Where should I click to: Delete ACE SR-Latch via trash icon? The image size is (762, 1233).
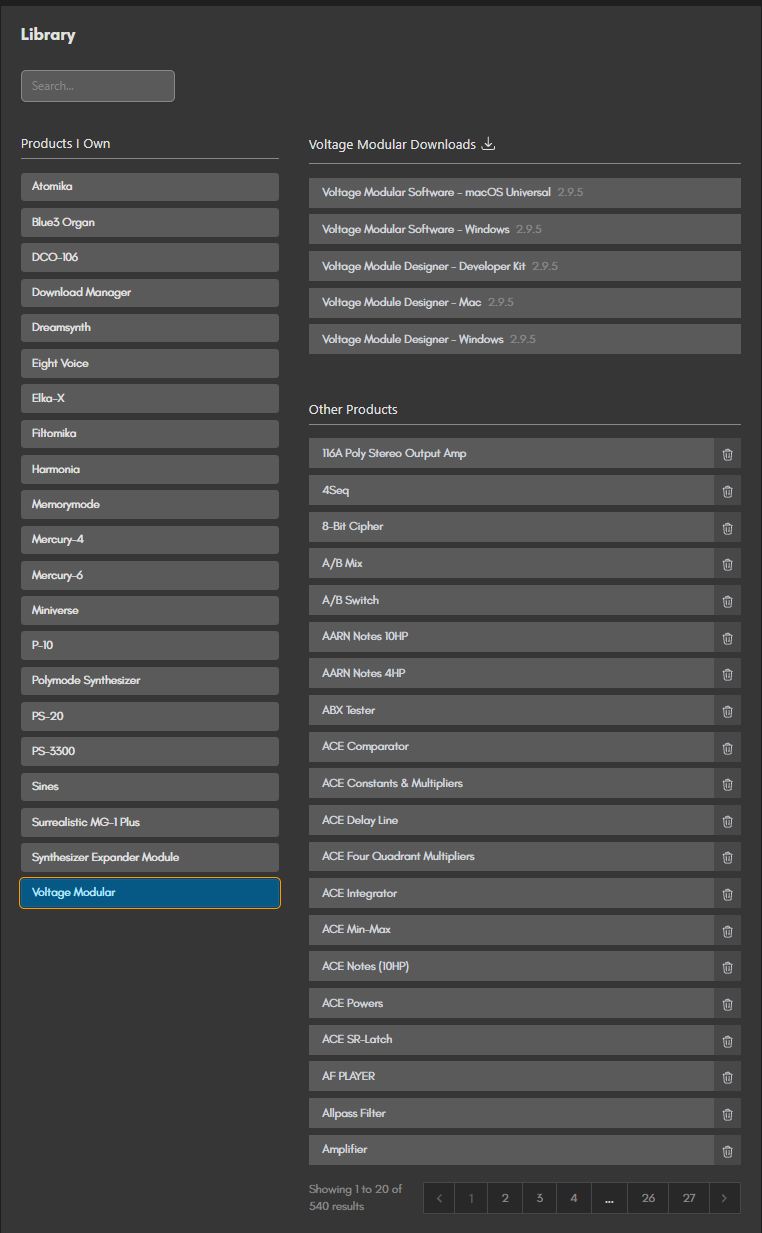click(727, 1040)
